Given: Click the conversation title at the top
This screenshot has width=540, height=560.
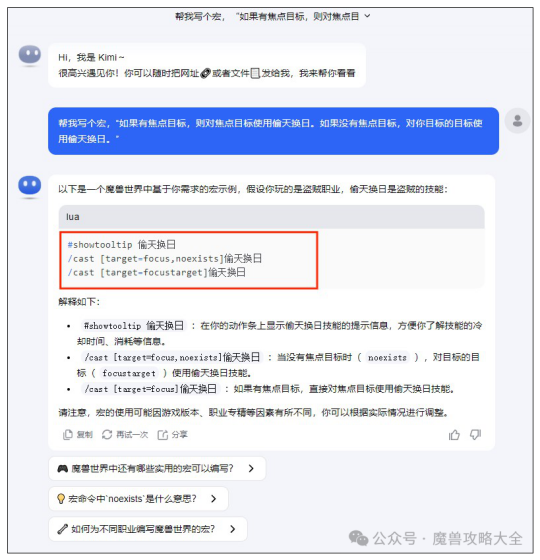Looking at the screenshot, I should [x=267, y=16].
